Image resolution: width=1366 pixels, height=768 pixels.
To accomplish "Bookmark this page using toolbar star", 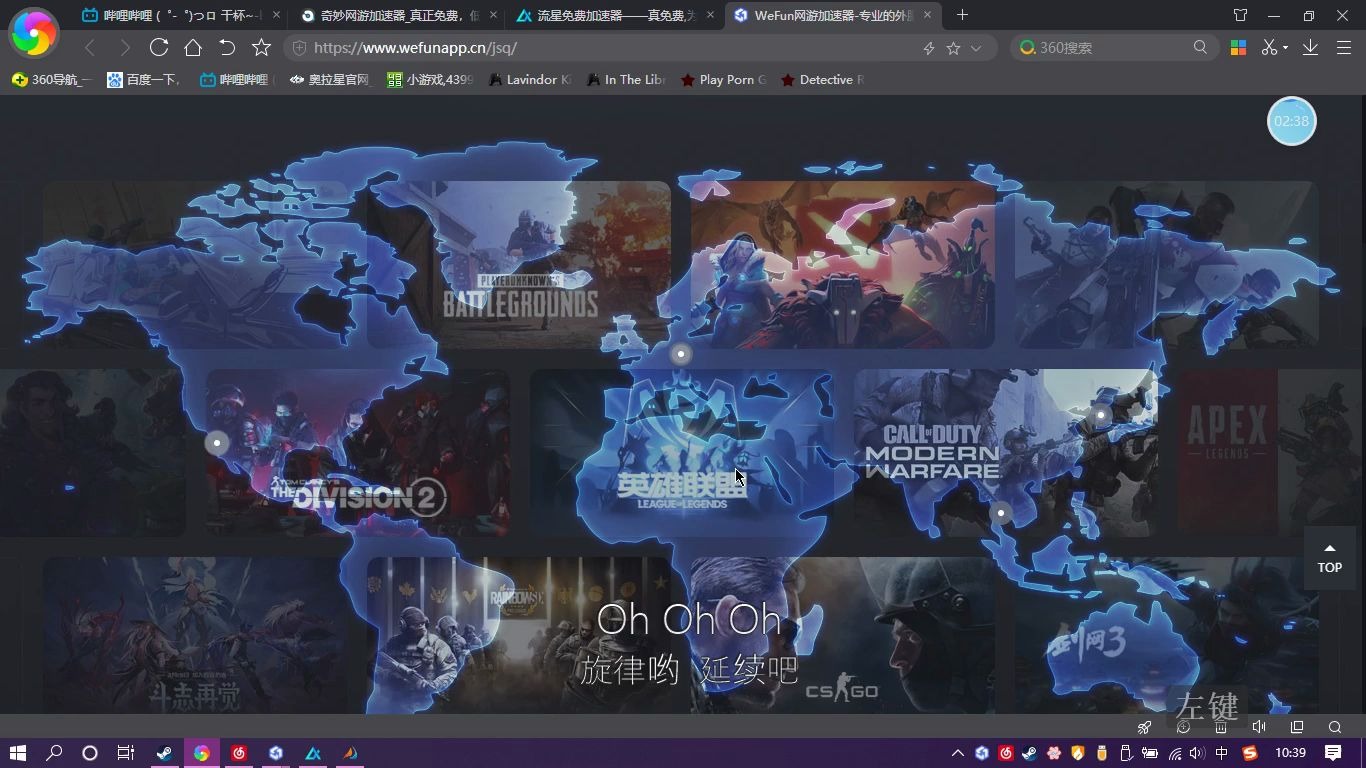I will tap(261, 47).
